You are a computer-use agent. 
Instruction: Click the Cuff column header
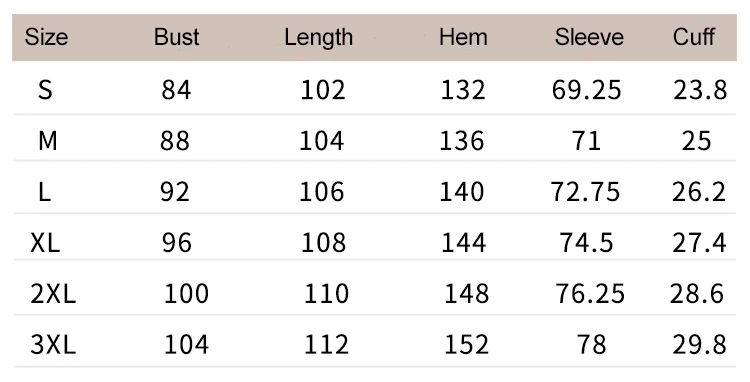(694, 37)
